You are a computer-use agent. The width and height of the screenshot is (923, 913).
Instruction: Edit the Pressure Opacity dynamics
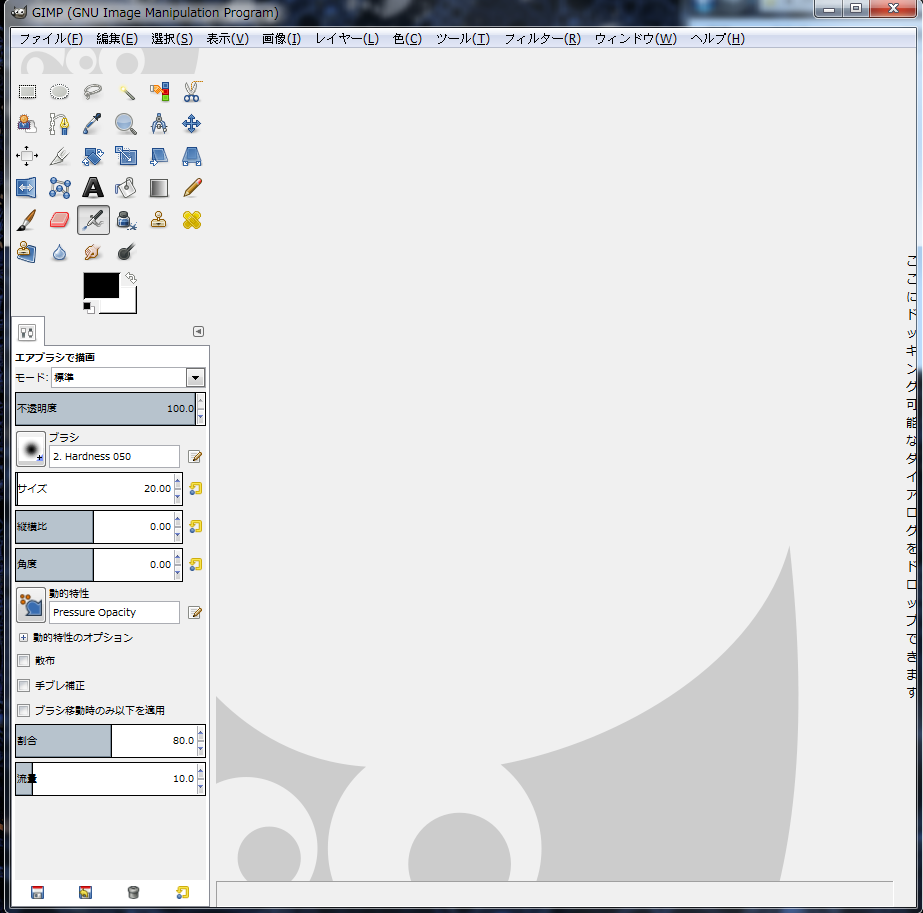[x=195, y=613]
